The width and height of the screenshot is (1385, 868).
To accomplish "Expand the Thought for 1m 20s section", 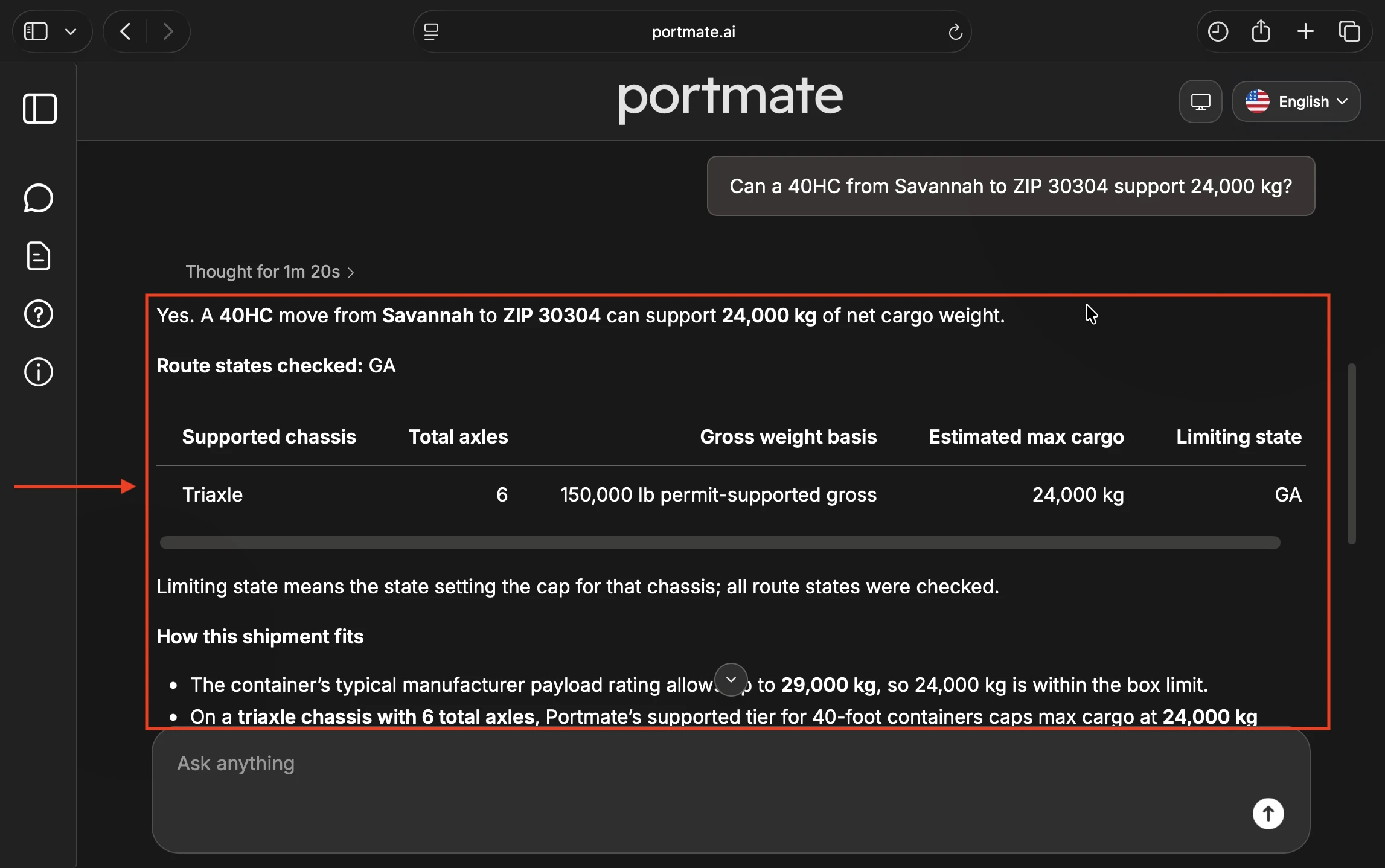I will (x=270, y=272).
